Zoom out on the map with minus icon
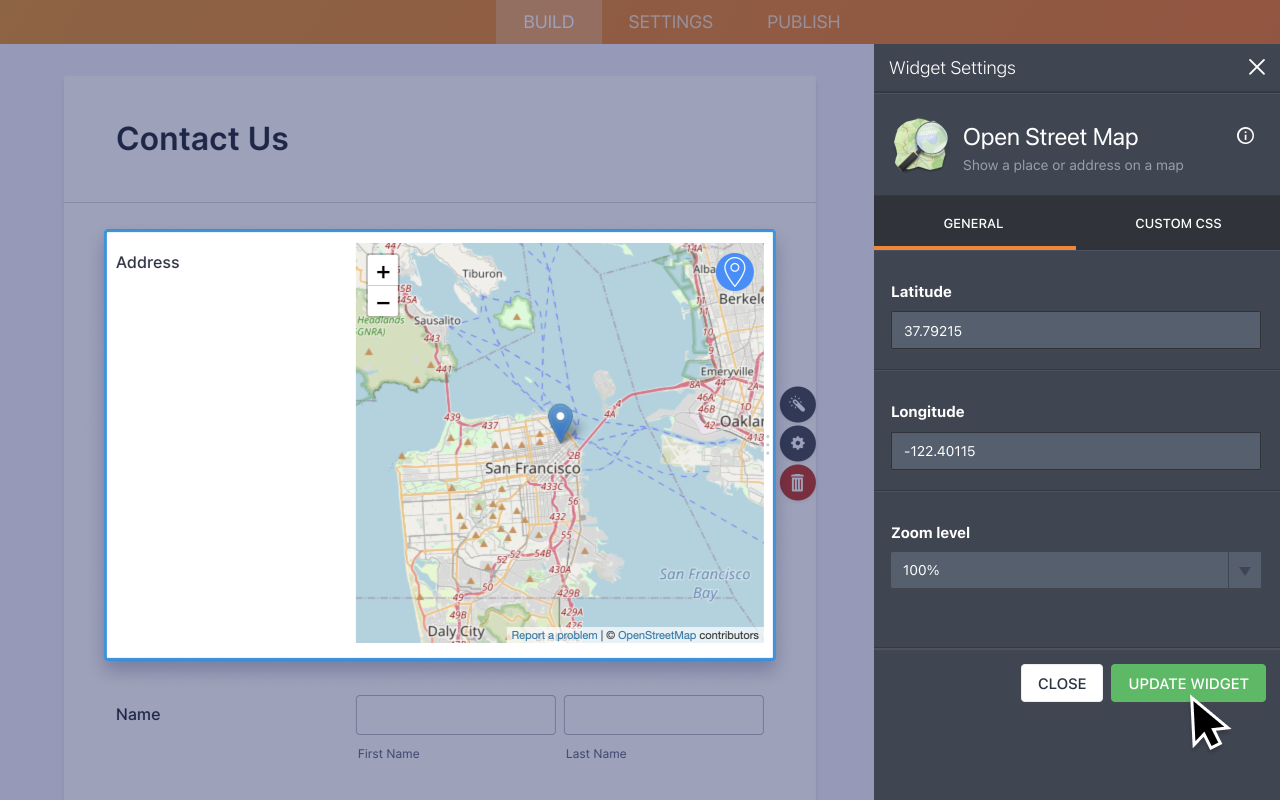Image resolution: width=1280 pixels, height=800 pixels. coord(383,301)
